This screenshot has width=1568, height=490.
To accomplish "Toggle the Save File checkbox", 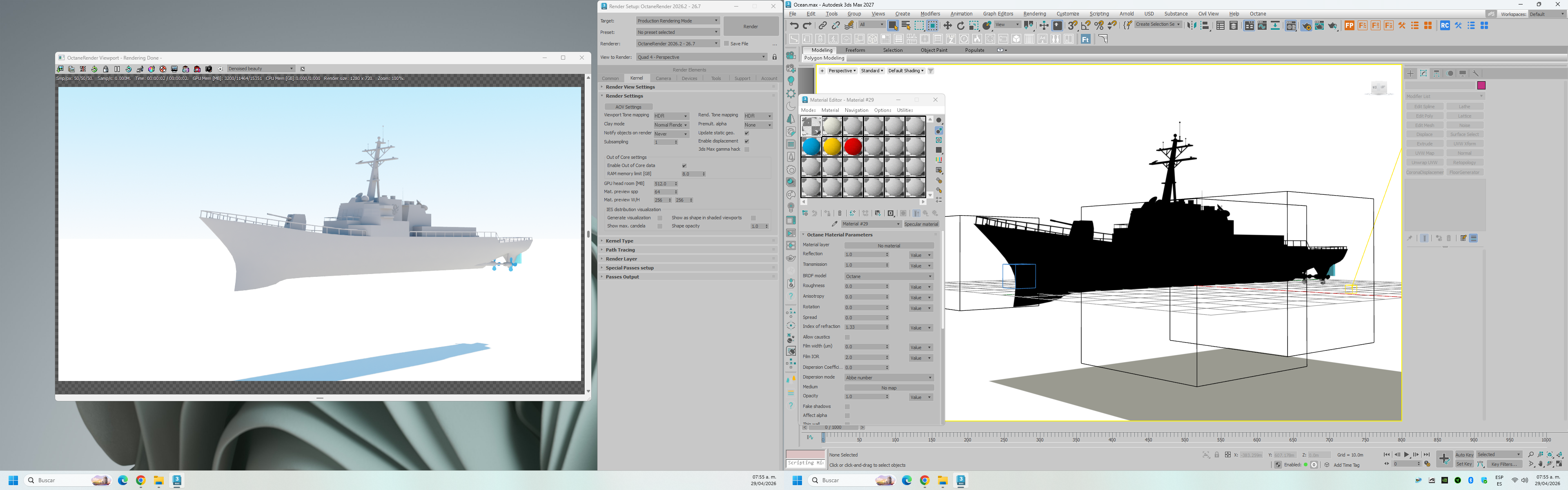I will 726,44.
